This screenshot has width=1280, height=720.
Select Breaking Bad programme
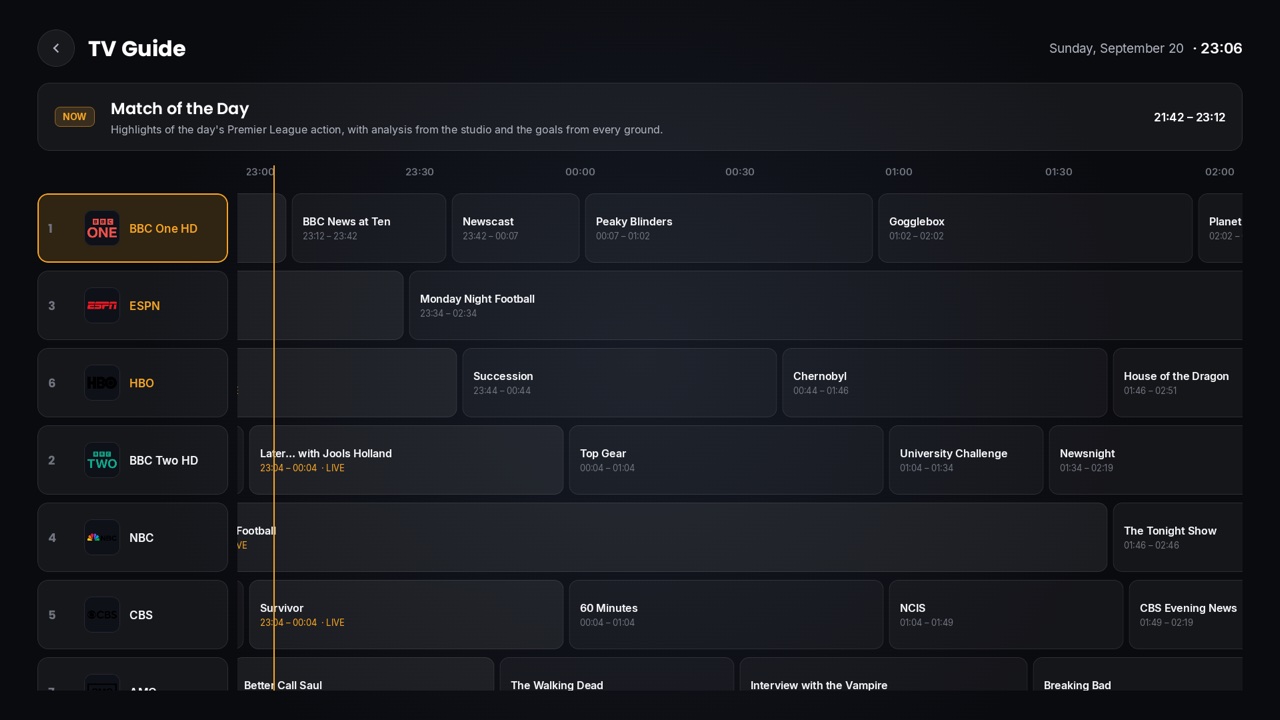pyautogui.click(x=1137, y=675)
